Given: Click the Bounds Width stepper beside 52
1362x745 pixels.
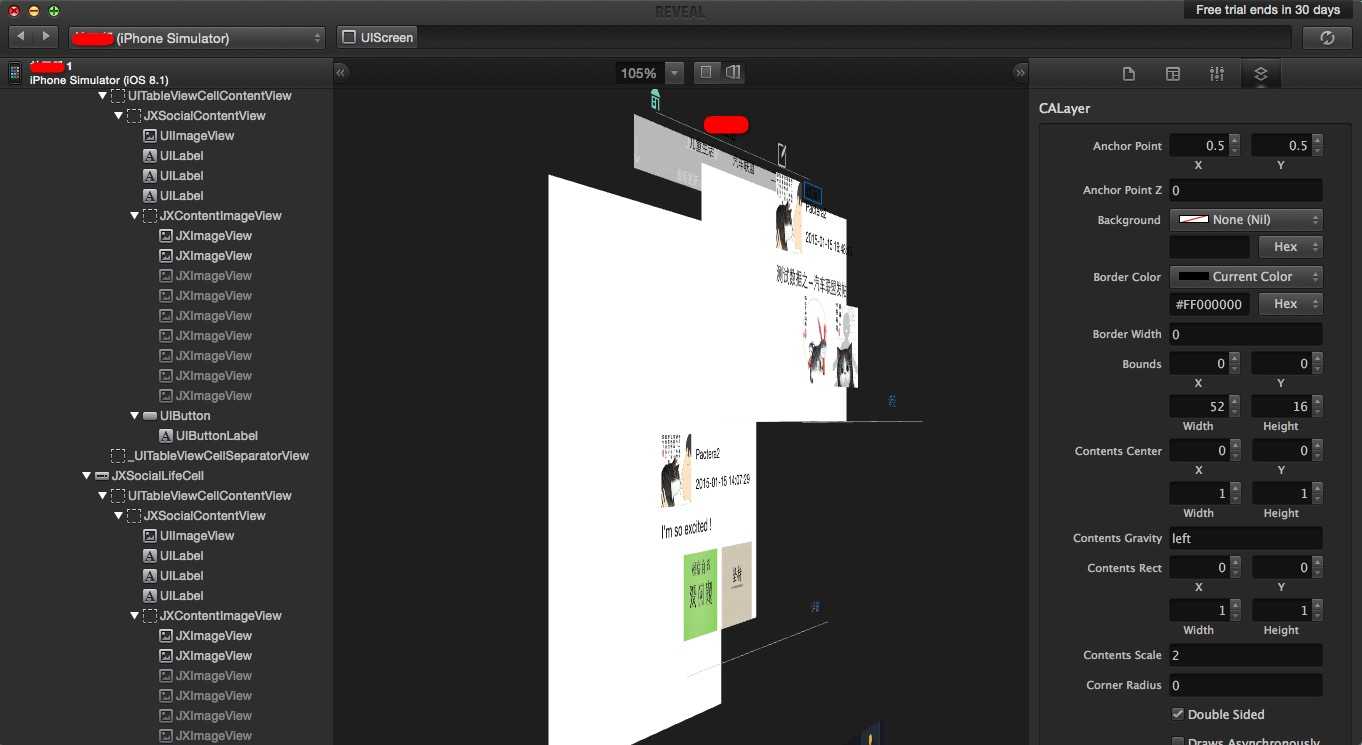Looking at the screenshot, I should point(1235,406).
